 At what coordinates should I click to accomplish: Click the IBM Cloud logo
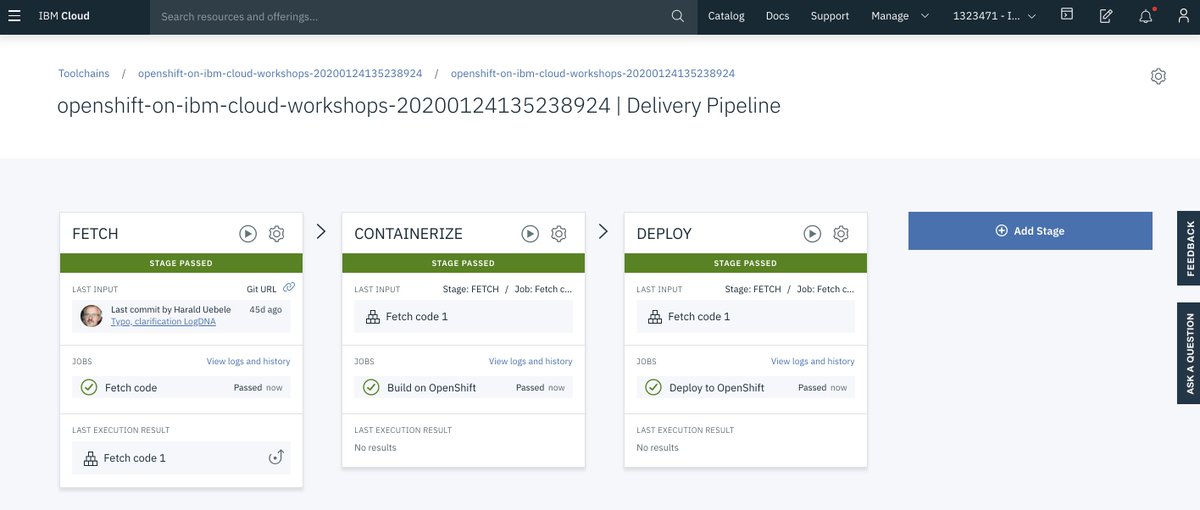click(x=62, y=16)
